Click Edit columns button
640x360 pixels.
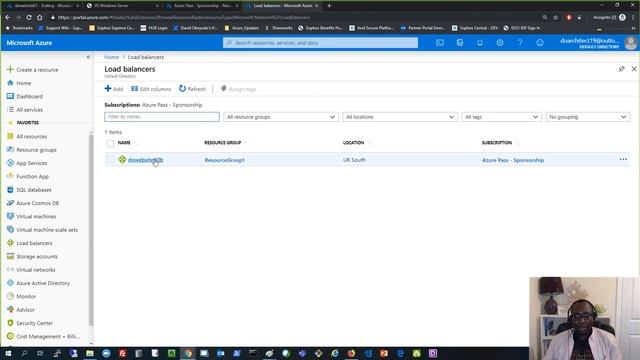151,89
